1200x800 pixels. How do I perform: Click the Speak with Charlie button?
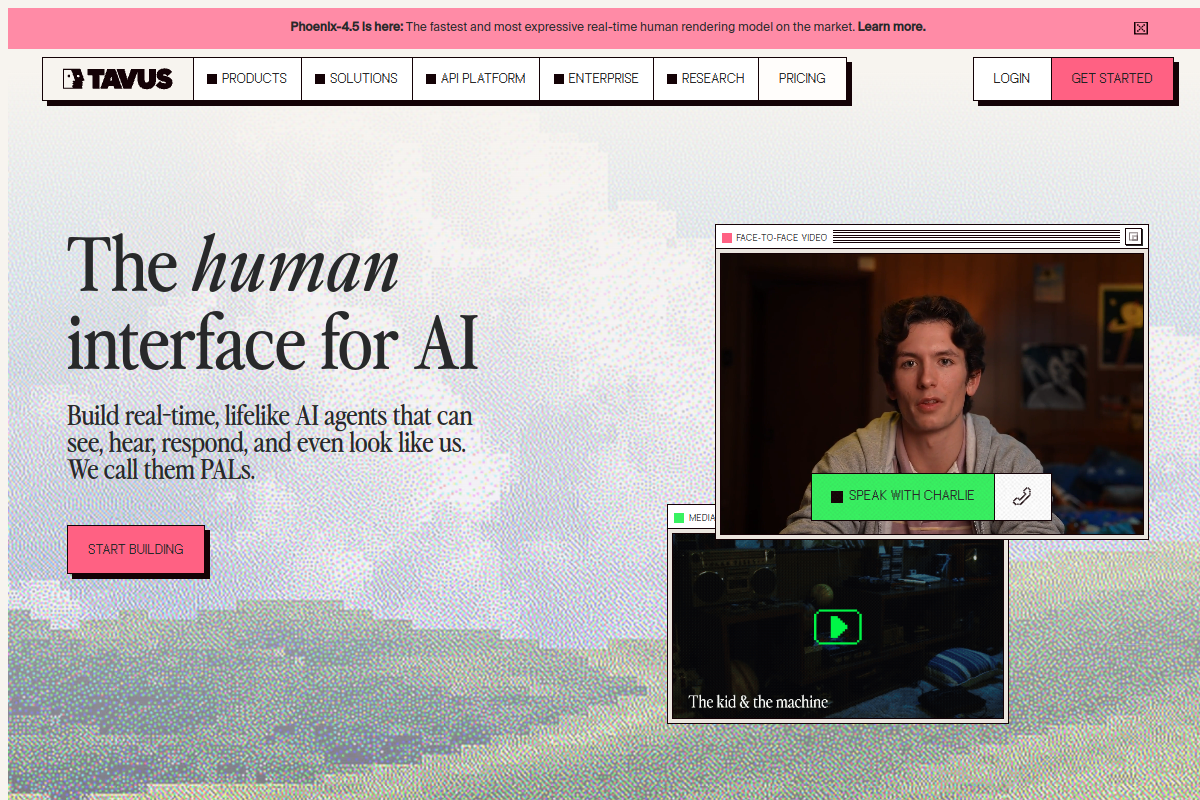click(x=902, y=496)
